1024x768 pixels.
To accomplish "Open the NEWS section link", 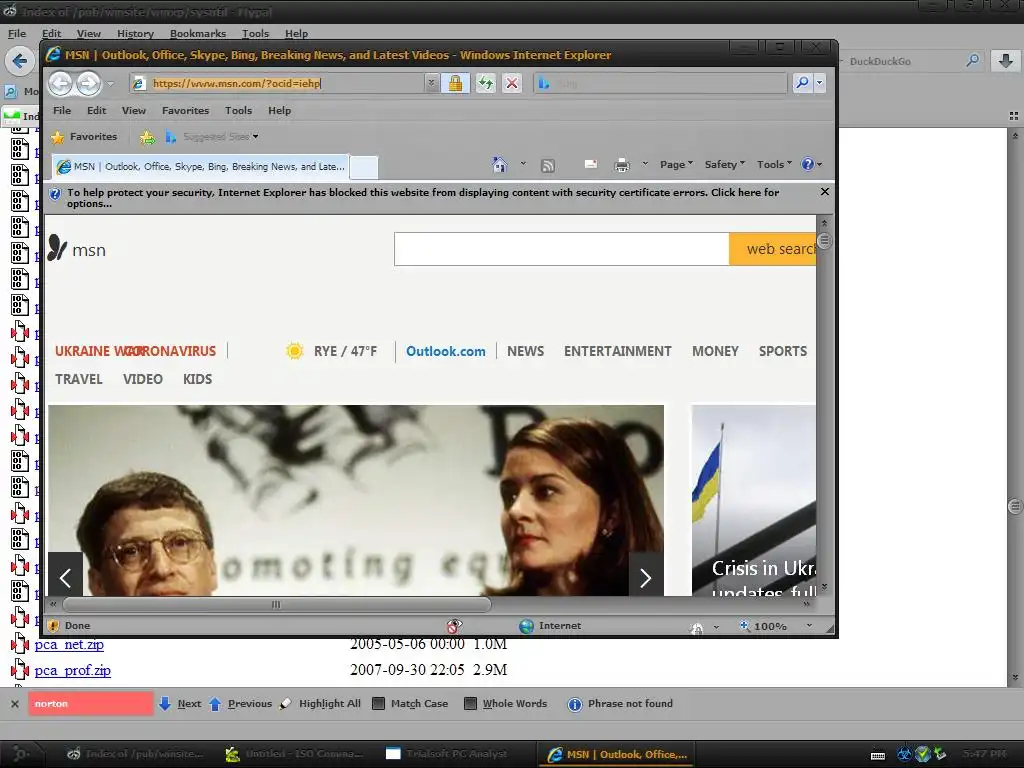I will (x=526, y=351).
